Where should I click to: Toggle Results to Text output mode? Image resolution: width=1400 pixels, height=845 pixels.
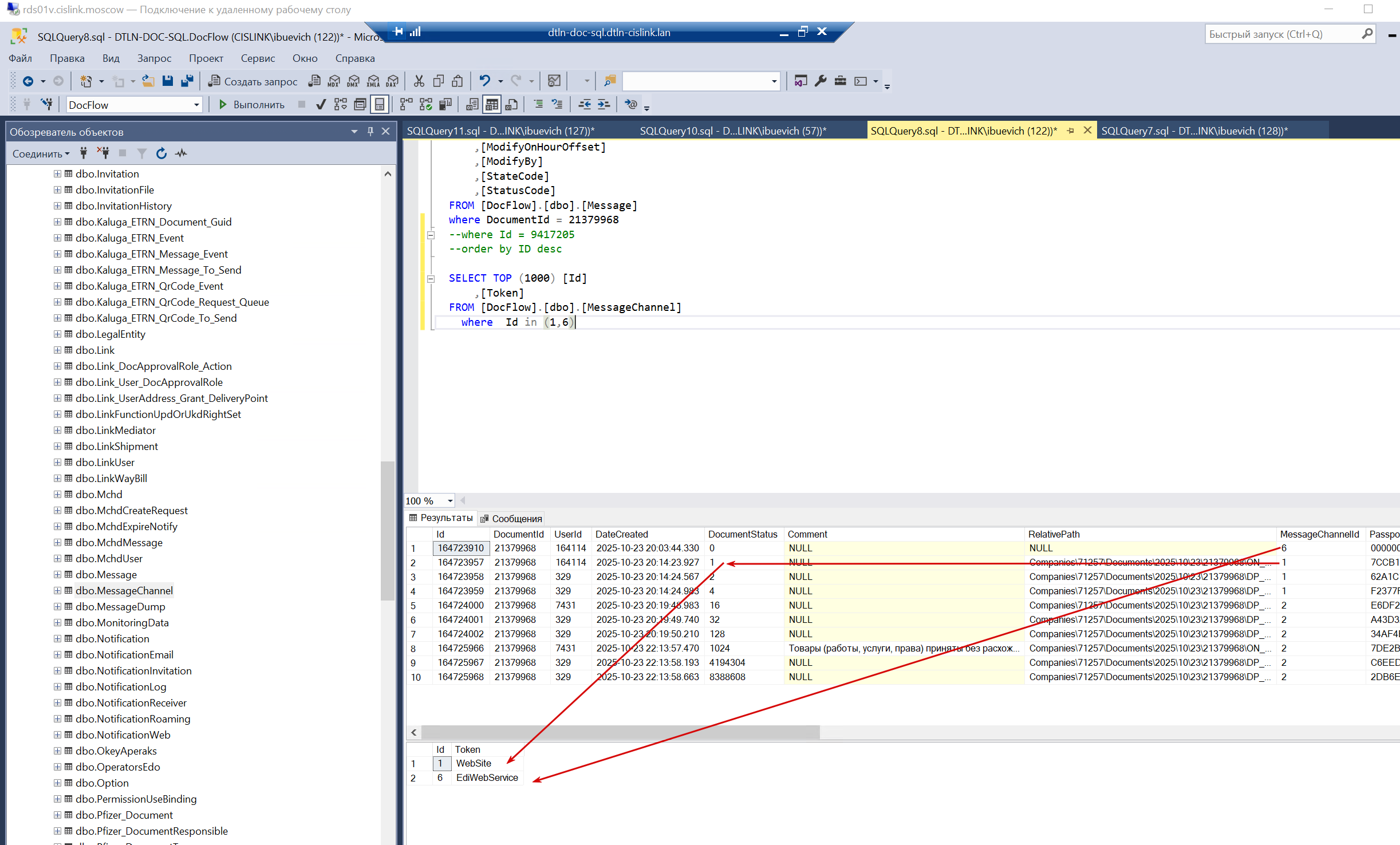(472, 105)
